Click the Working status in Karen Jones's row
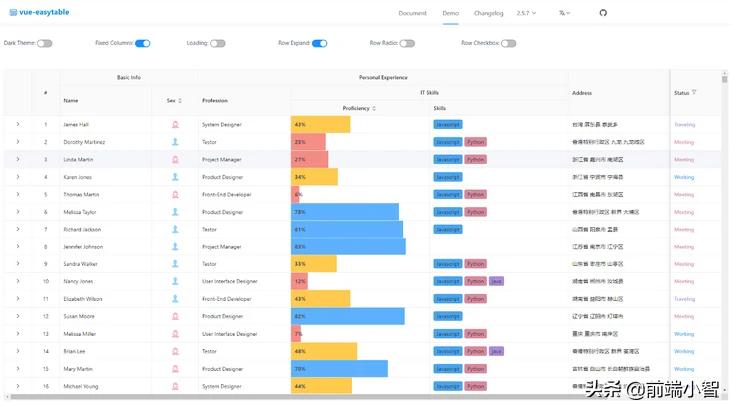This screenshot has width=732, height=411. [x=684, y=177]
